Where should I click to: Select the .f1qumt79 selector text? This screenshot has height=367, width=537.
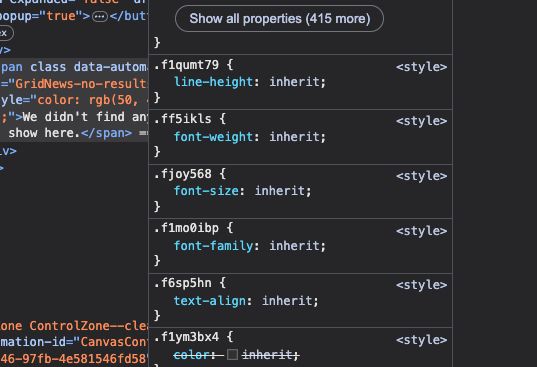pos(186,65)
